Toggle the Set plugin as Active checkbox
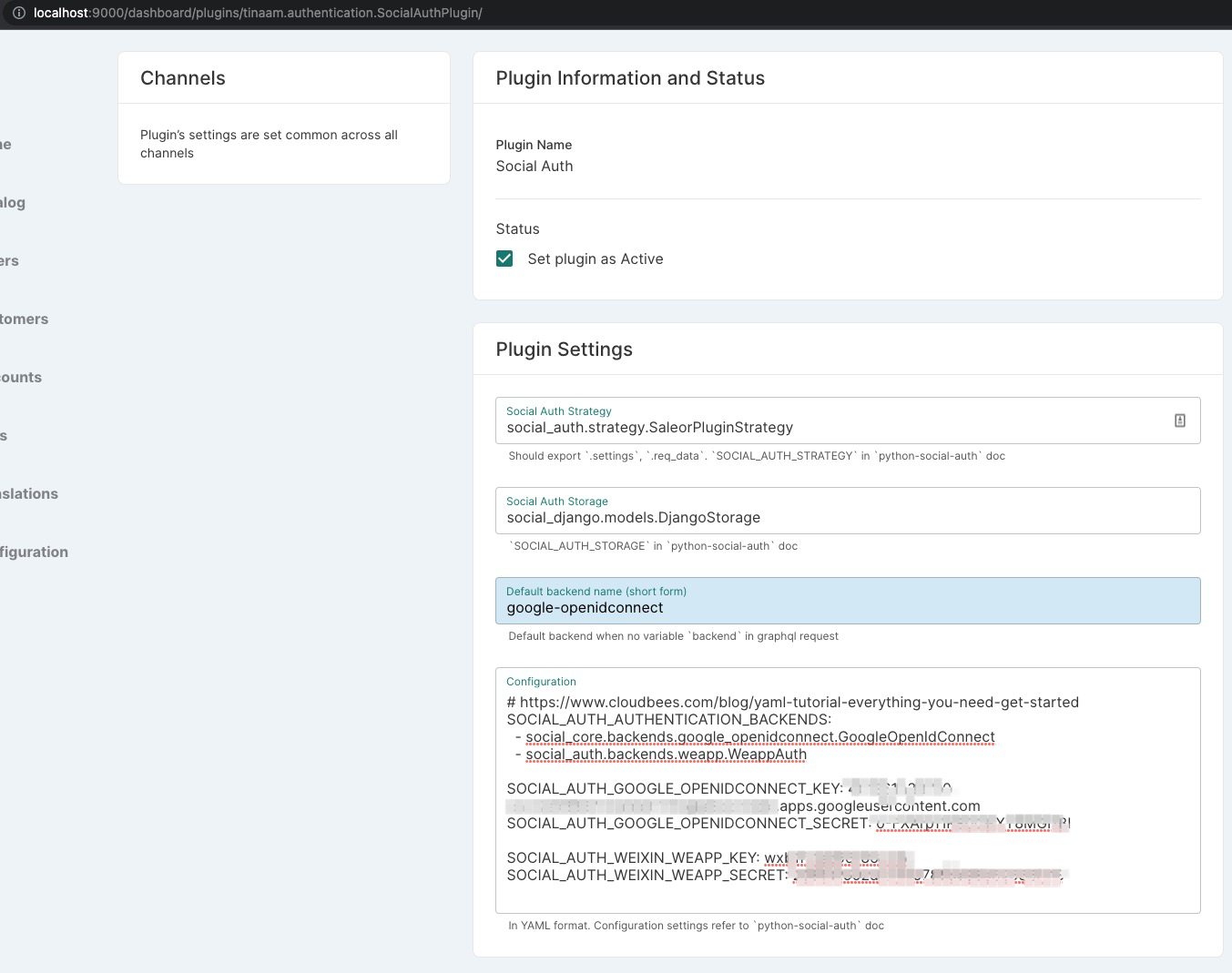 click(504, 258)
